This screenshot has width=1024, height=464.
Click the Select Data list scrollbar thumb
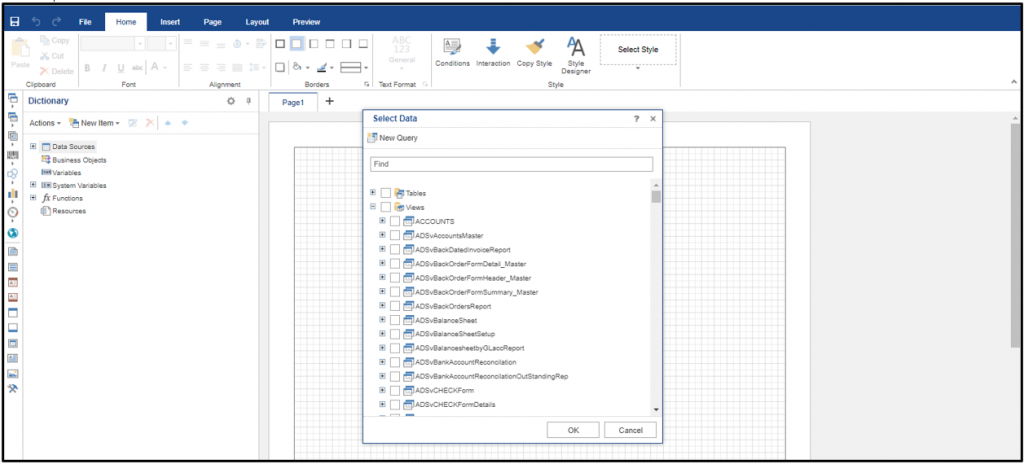[x=656, y=196]
